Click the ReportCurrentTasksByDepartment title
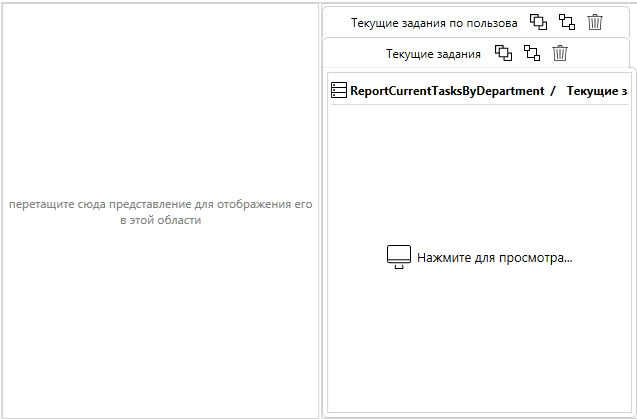Image resolution: width=637 pixels, height=419 pixels. (x=447, y=90)
